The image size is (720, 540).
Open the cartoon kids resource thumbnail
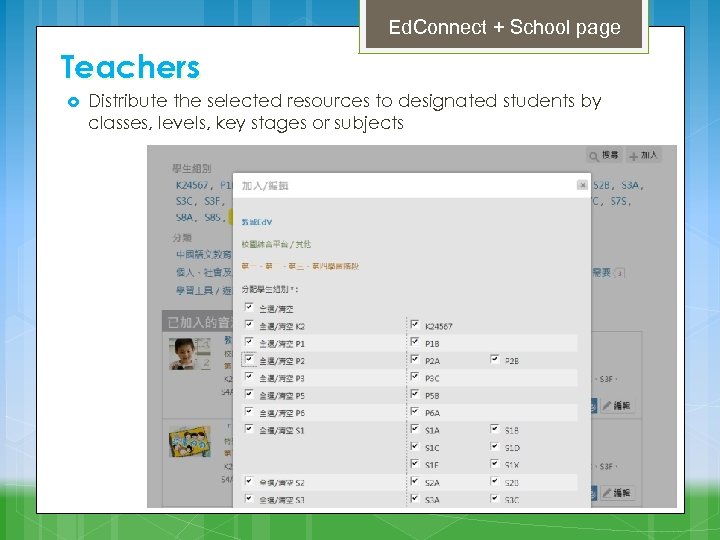click(x=190, y=441)
